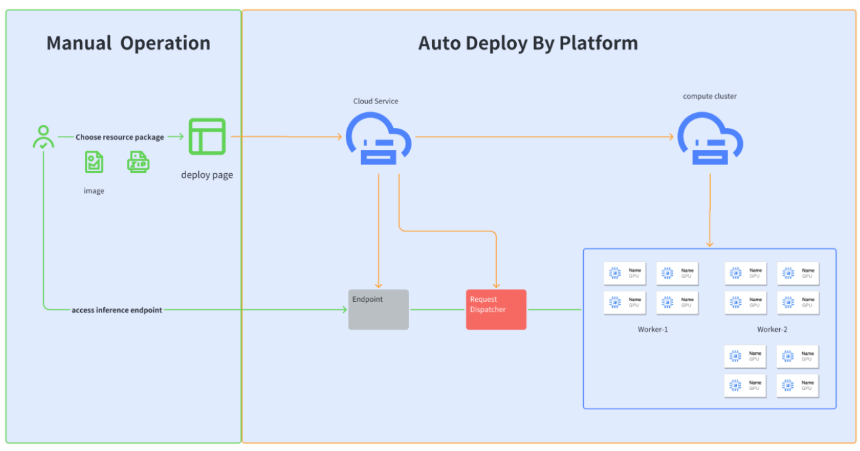Click the Worker-2 label

[772, 329]
